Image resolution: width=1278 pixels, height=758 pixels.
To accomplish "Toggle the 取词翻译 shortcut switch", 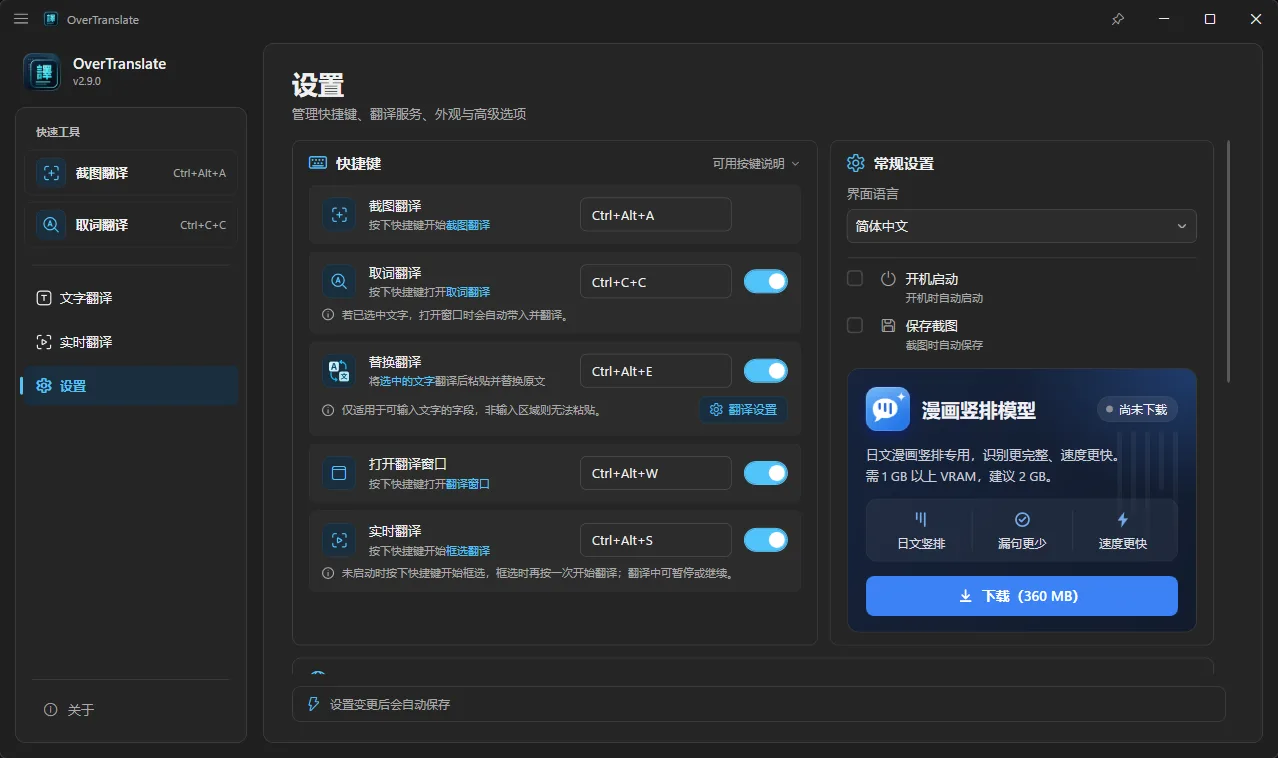I will click(766, 282).
